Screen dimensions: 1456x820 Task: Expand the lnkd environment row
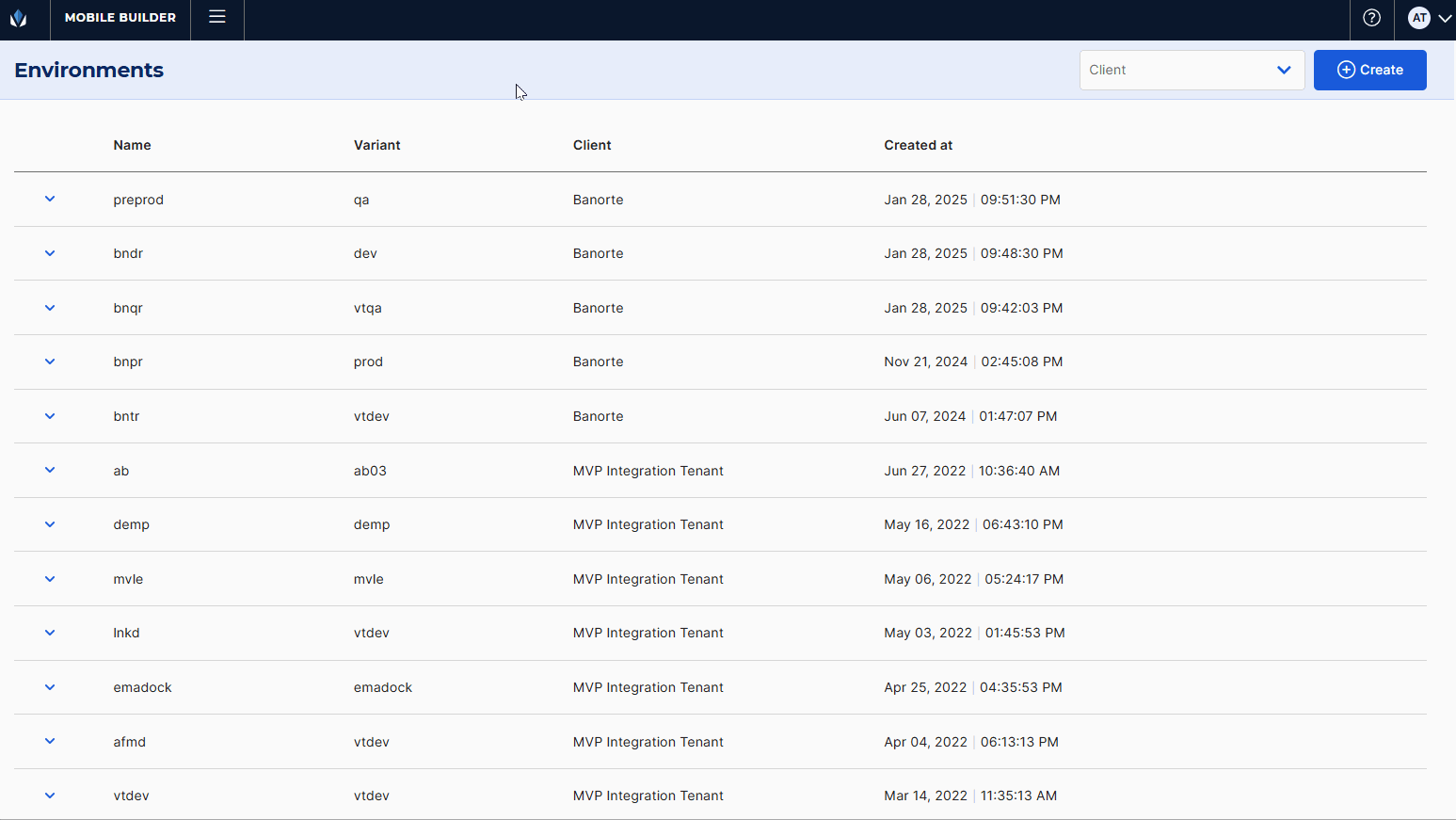tap(50, 633)
